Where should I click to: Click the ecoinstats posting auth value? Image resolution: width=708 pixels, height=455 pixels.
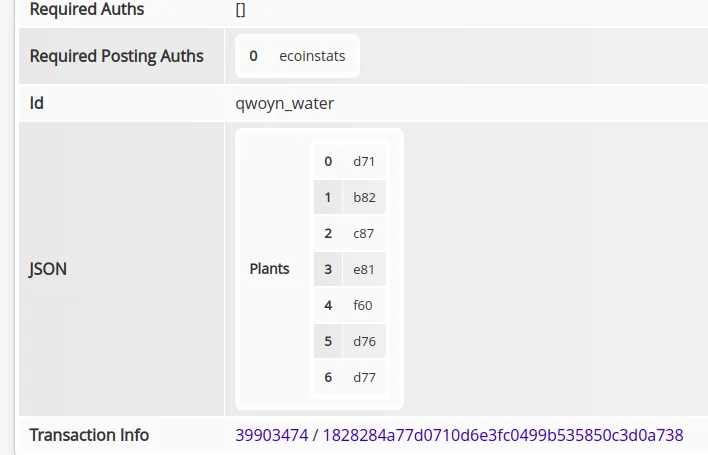pos(312,56)
